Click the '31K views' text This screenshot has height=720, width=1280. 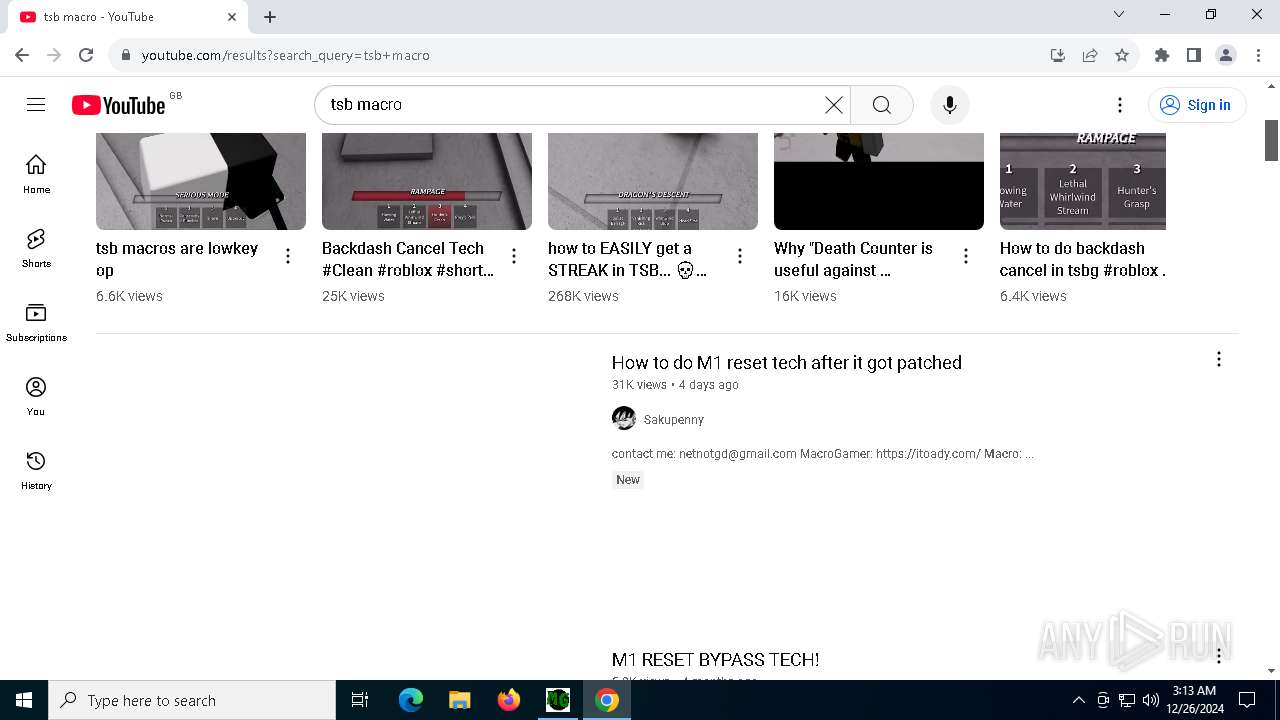639,385
